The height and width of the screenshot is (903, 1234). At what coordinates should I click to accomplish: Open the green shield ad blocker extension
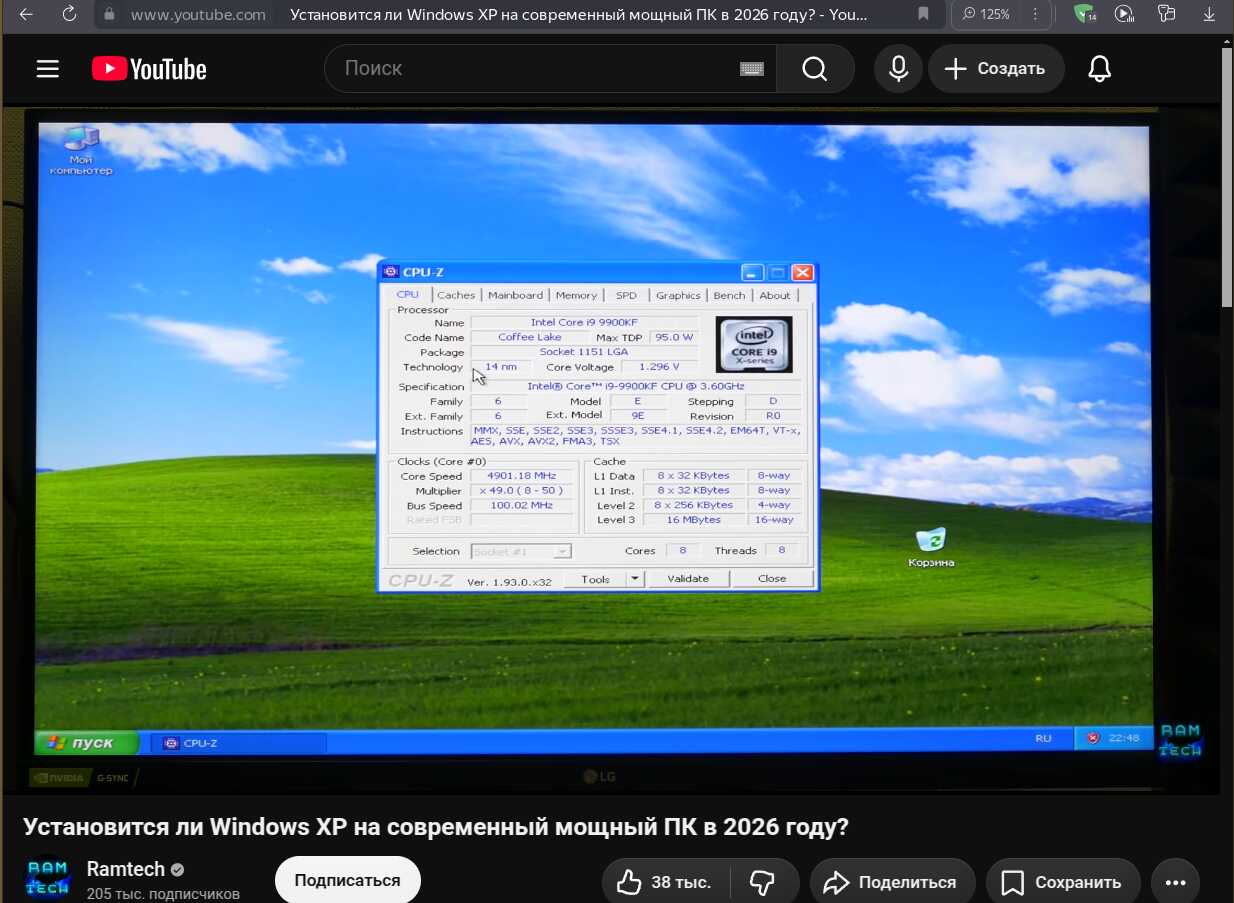click(1084, 14)
